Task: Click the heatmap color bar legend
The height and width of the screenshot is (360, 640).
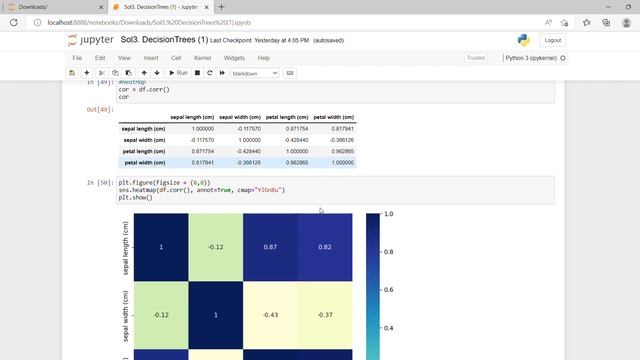Action: [373, 287]
